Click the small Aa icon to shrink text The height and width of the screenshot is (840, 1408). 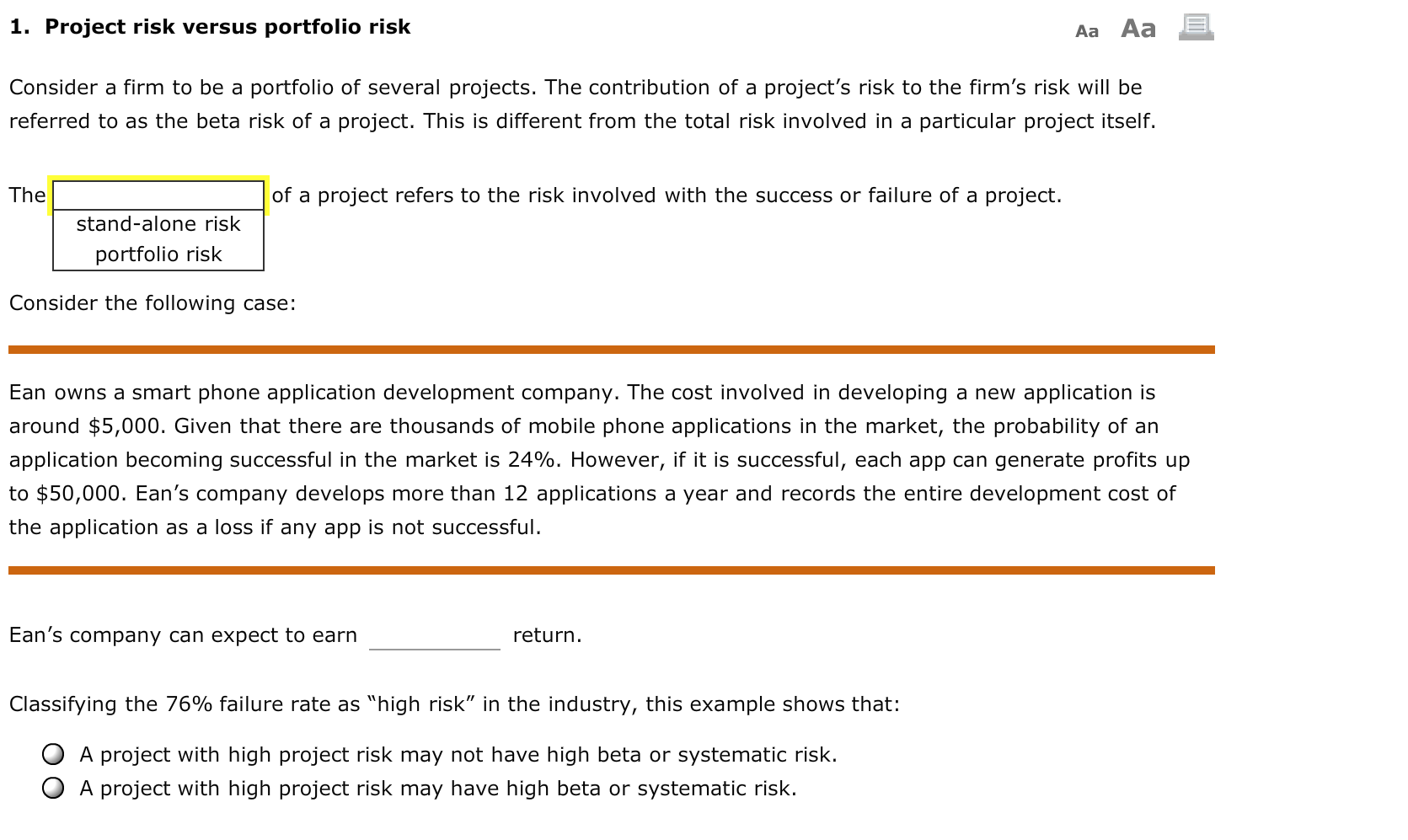pyautogui.click(x=1087, y=30)
